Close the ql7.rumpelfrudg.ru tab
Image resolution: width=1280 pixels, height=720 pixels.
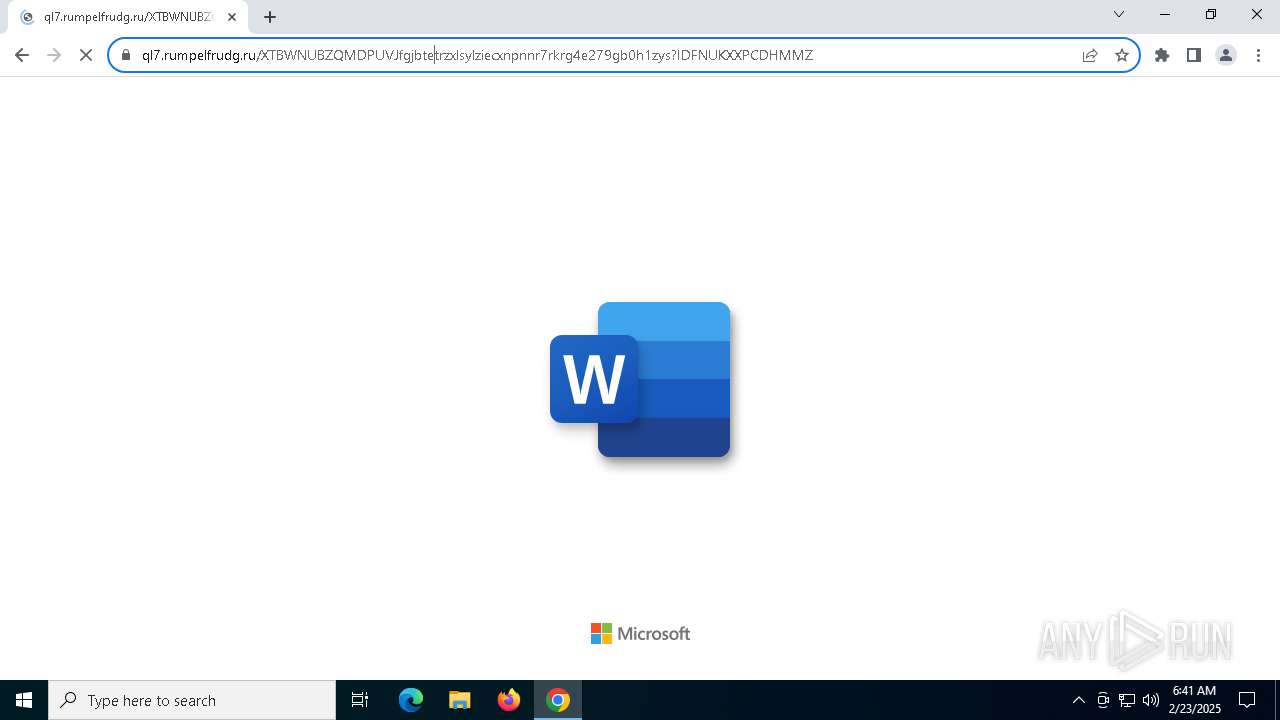coord(232,17)
